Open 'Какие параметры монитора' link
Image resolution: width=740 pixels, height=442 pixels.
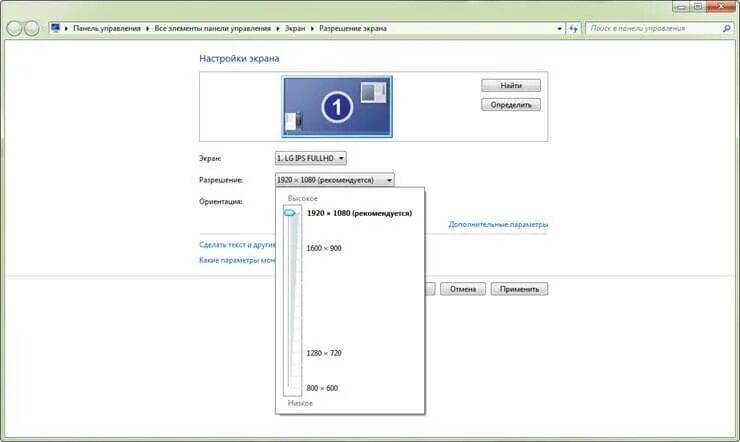pos(237,260)
